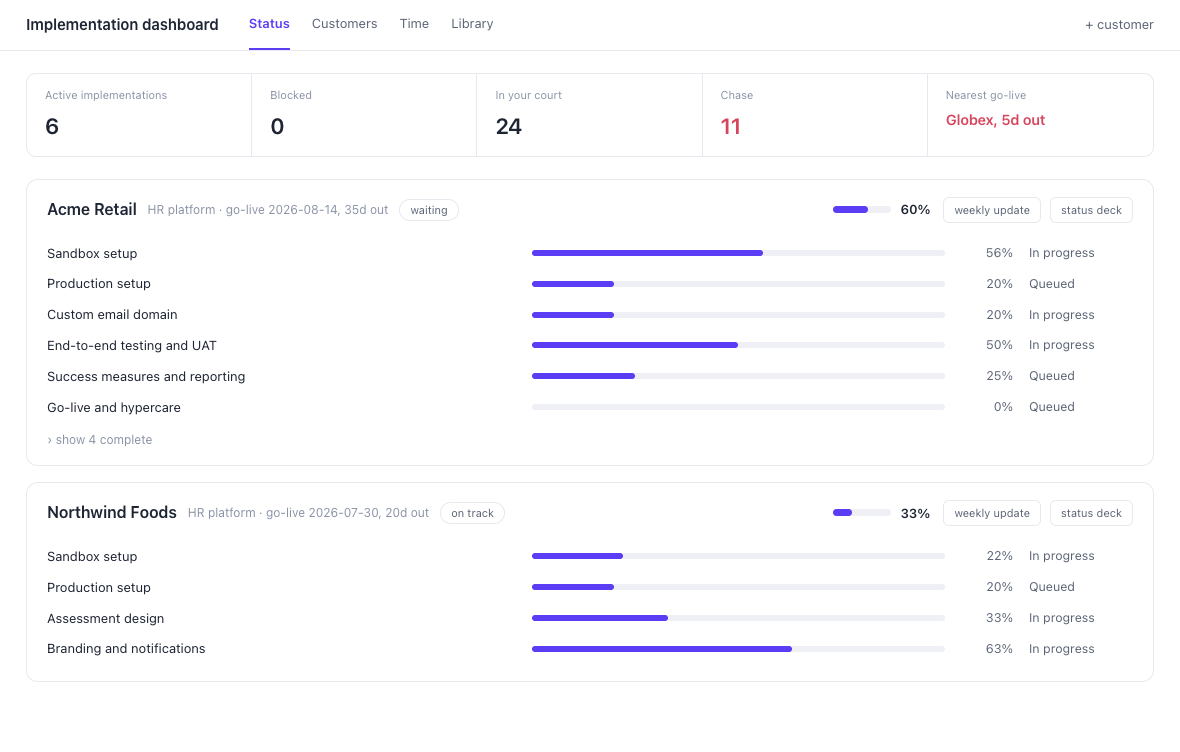Click the Northwind Foods heading
Viewport: 1180px width, 752px height.
click(x=111, y=513)
